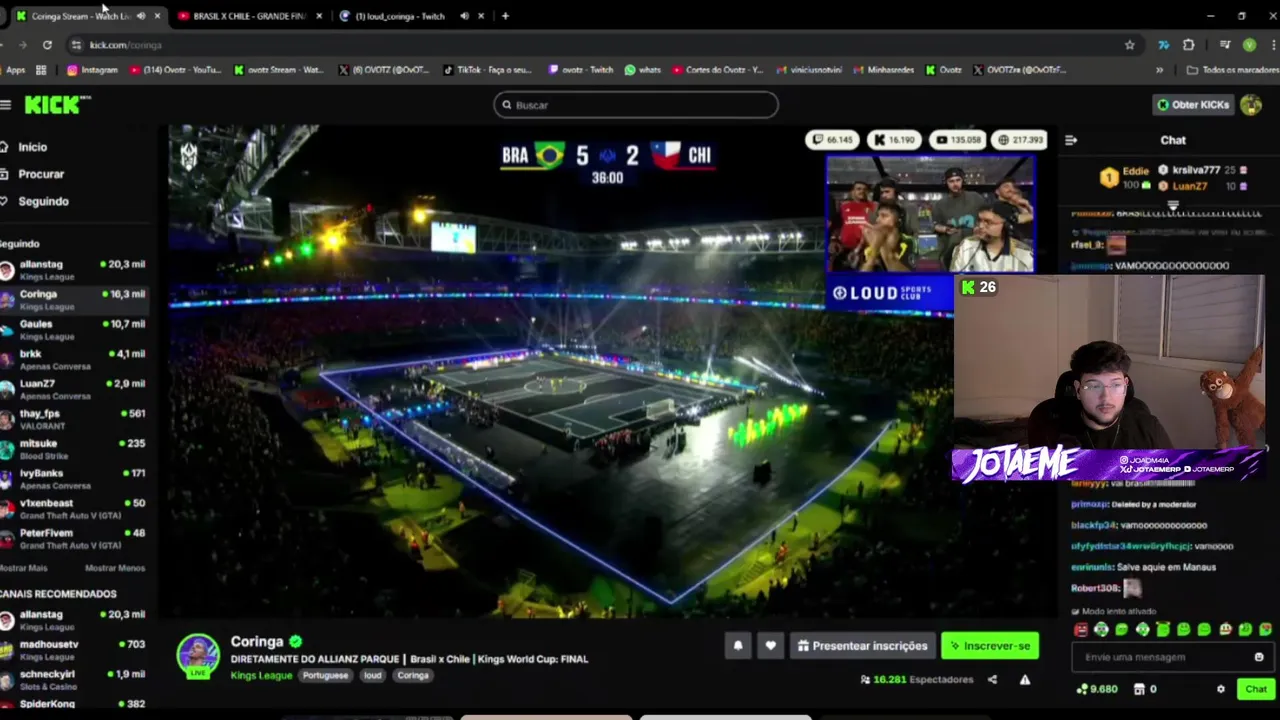Click site information icon in address bar
The image size is (1280, 720).
(76, 45)
